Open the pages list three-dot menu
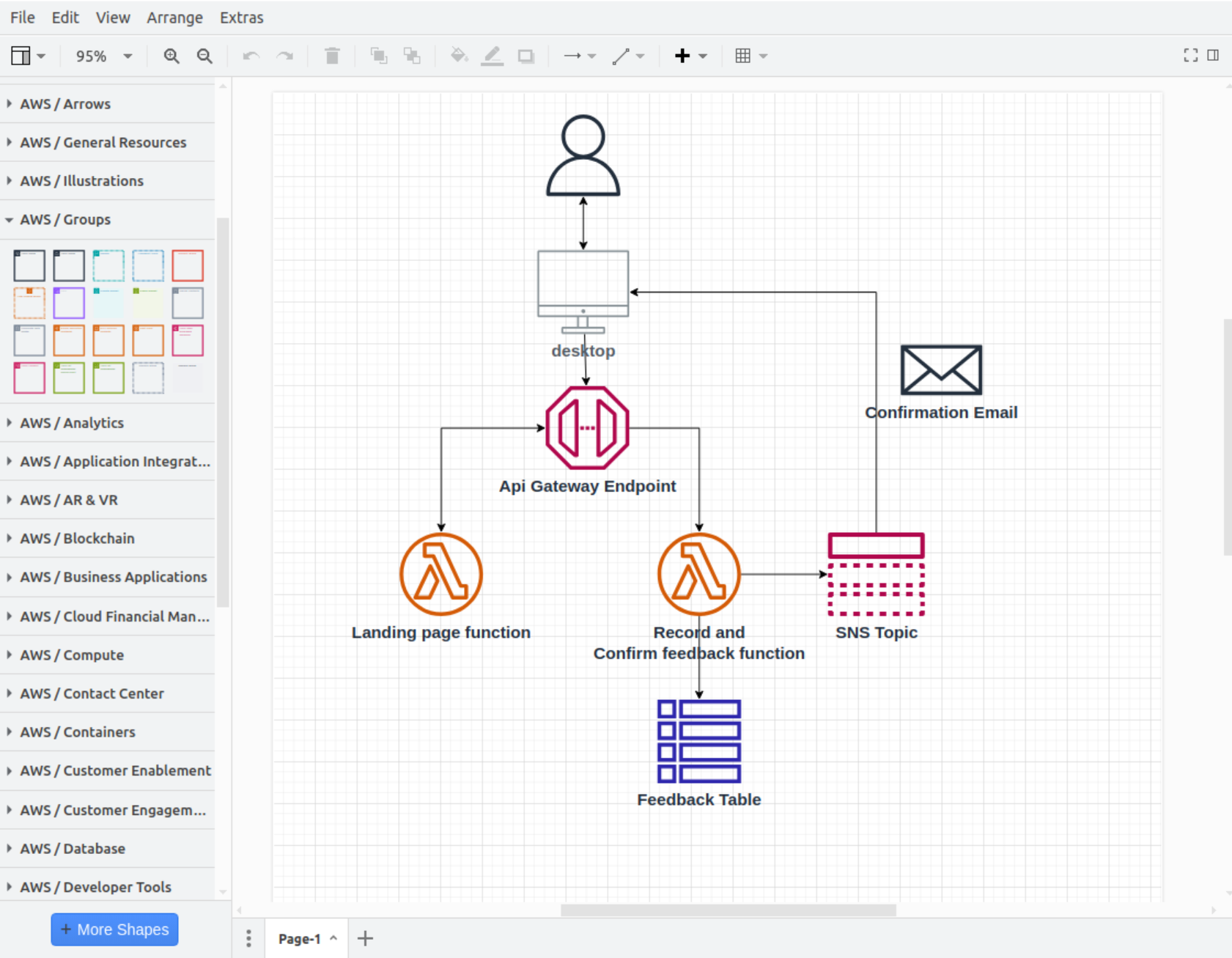This screenshot has height=958, width=1232. pos(248,938)
